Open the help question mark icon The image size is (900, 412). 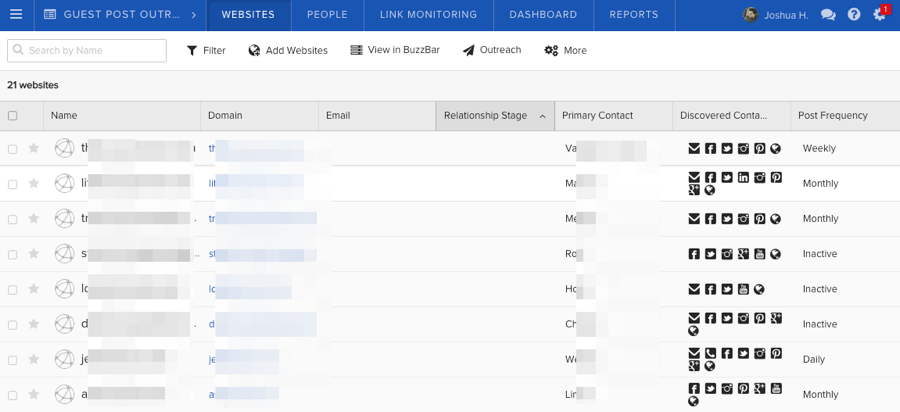click(854, 15)
